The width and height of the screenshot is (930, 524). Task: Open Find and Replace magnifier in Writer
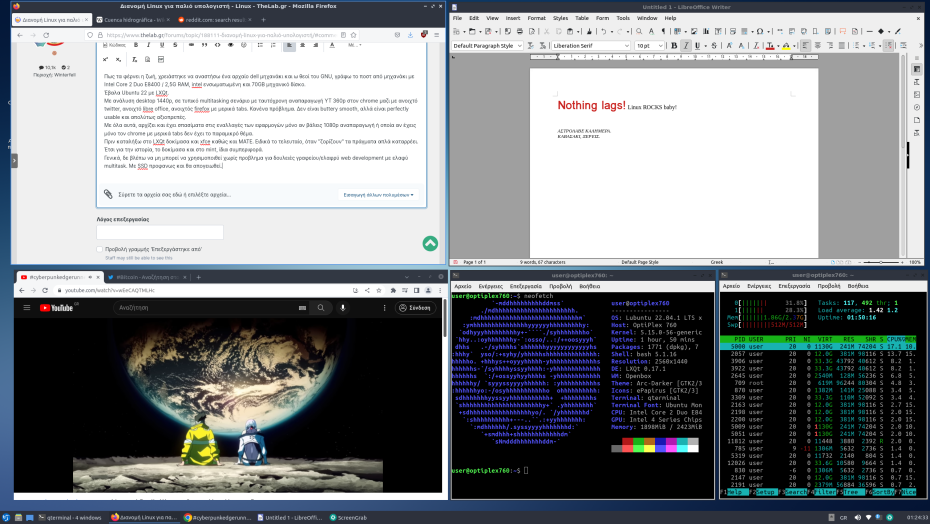[639, 31]
